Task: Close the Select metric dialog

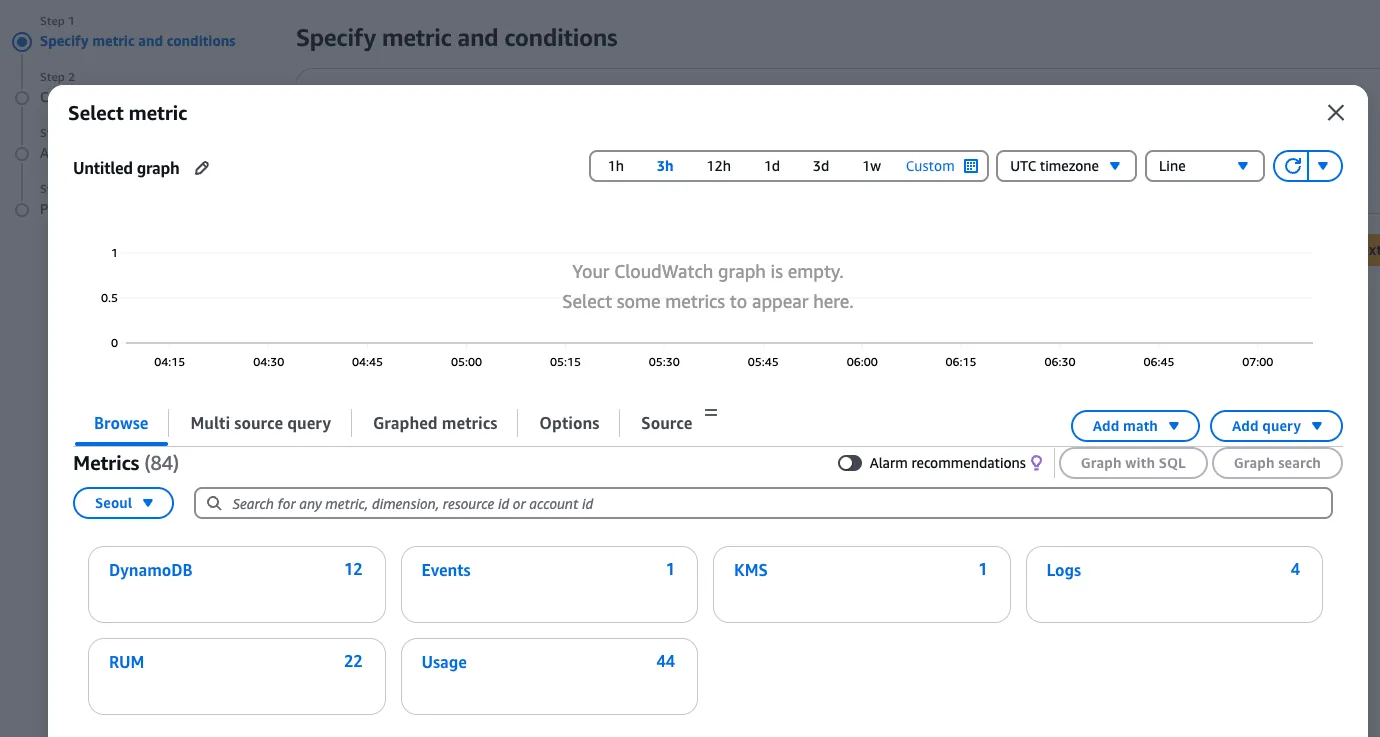Action: tap(1335, 113)
